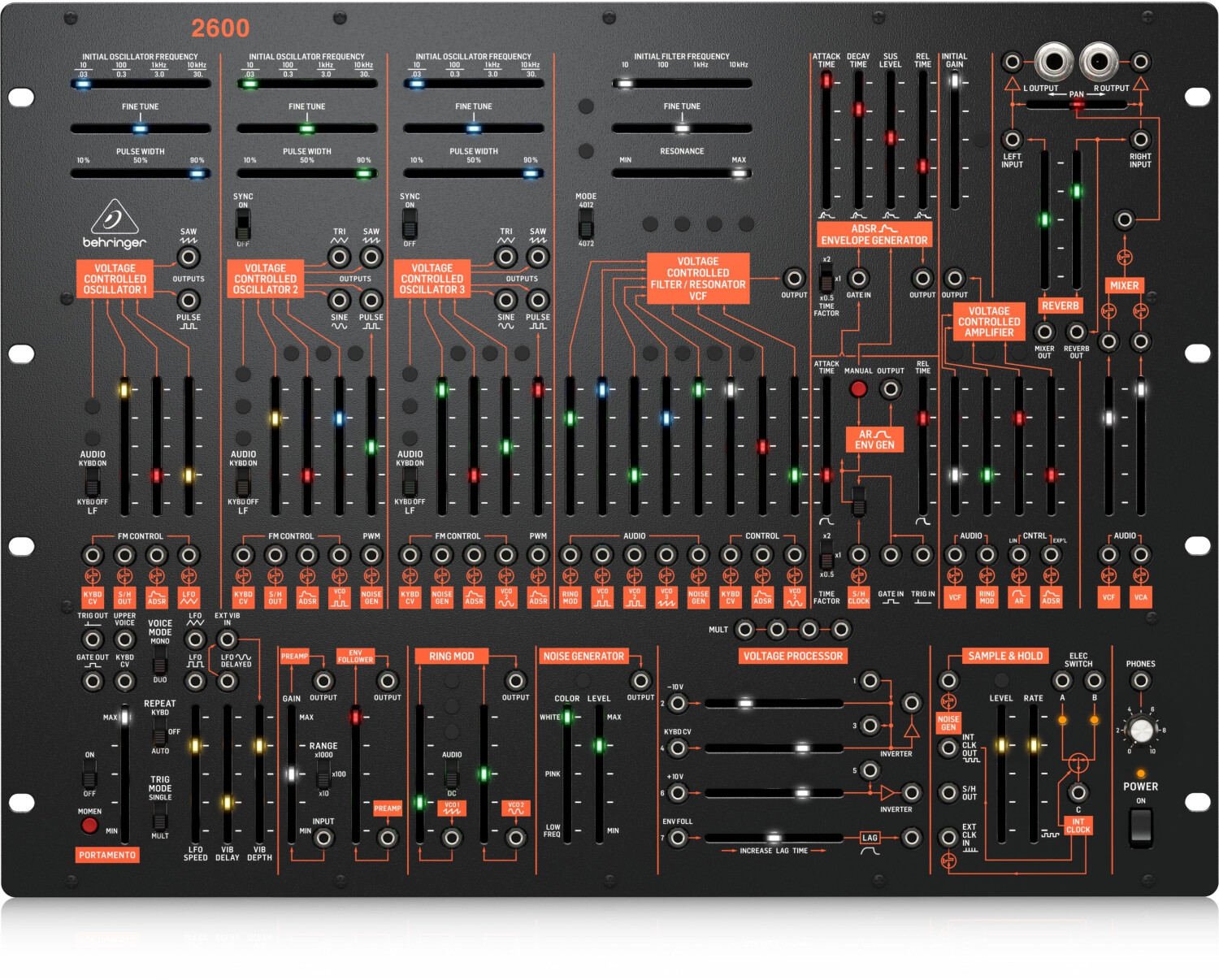Click the INITIAL GAIN slider

[x=955, y=139]
